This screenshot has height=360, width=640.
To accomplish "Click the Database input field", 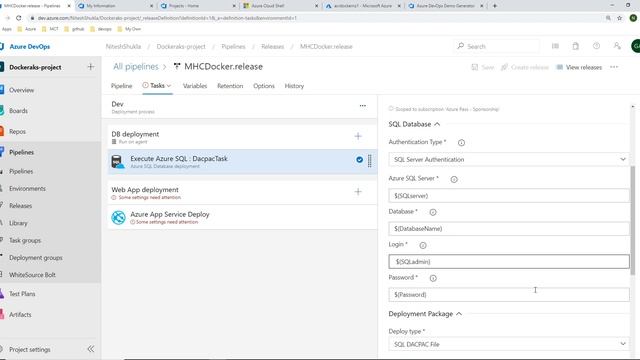I will [509, 229].
